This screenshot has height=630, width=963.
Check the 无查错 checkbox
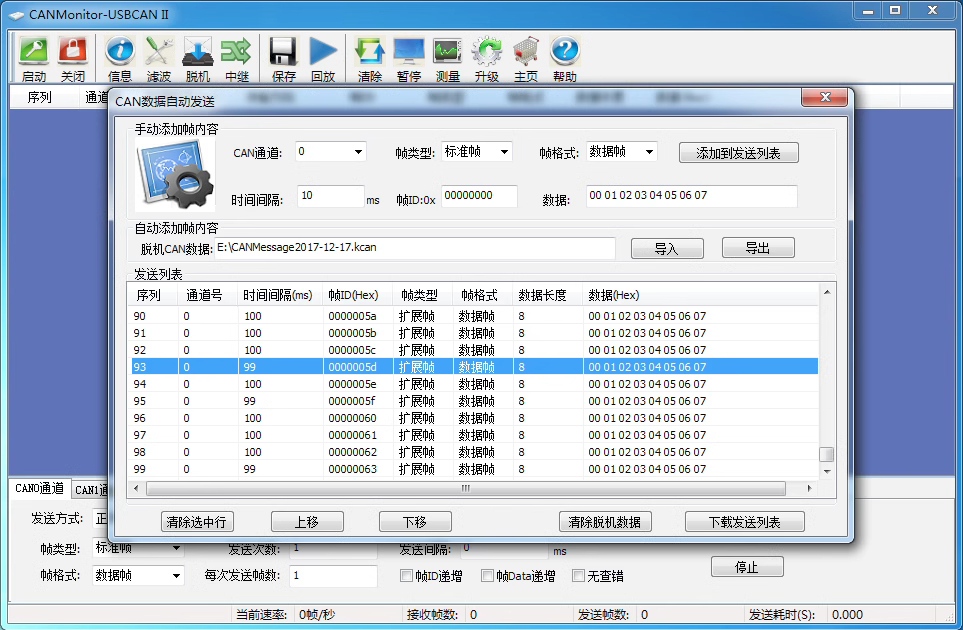coord(578,576)
